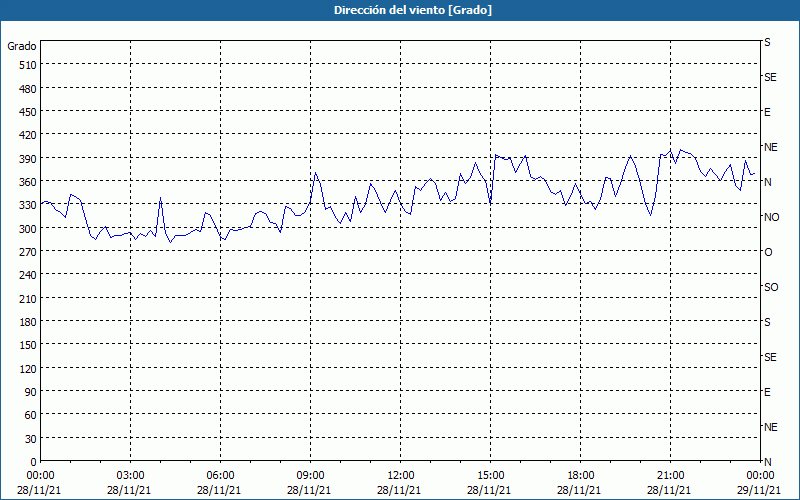This screenshot has width=800, height=500.
Task: Click the 21:00 time axis label
Action: [670, 476]
